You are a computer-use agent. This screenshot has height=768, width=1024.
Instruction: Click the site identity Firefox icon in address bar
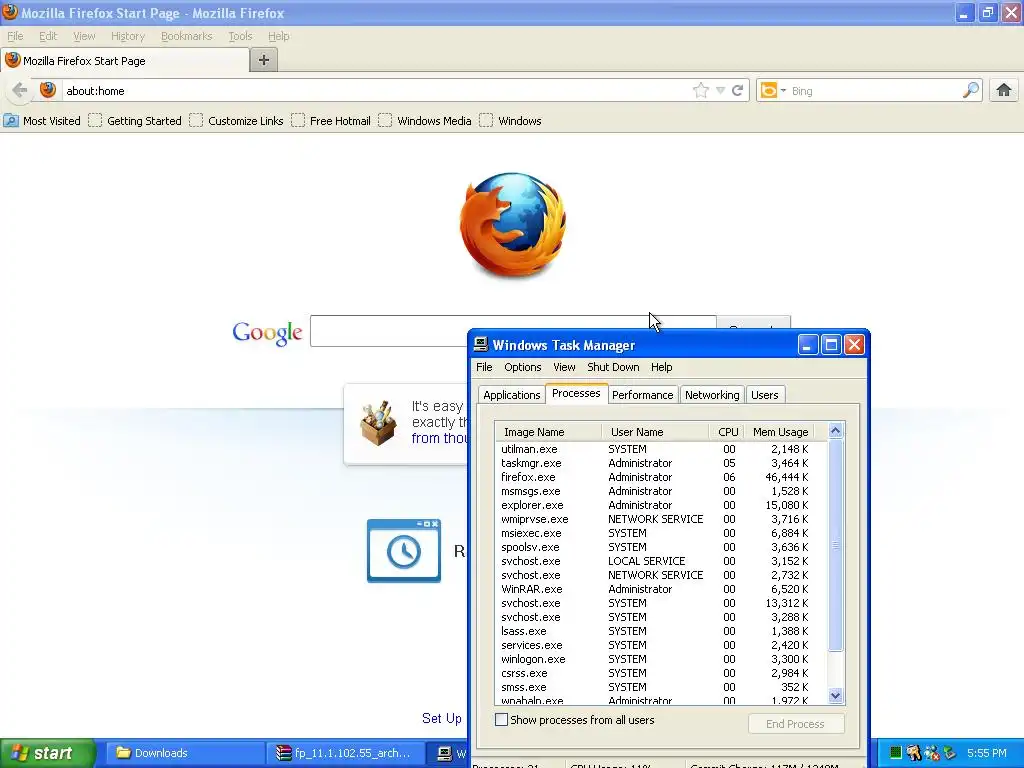[x=48, y=90]
